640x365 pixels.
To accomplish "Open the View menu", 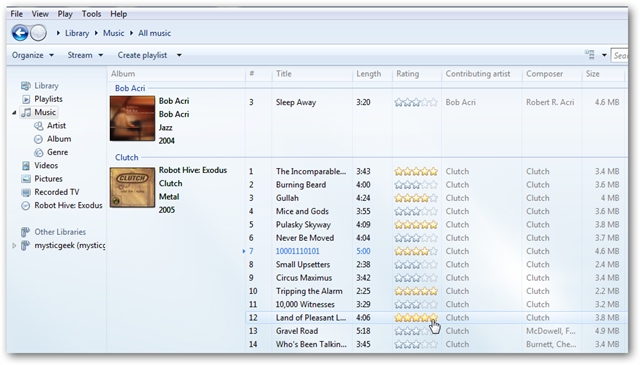I will (40, 14).
